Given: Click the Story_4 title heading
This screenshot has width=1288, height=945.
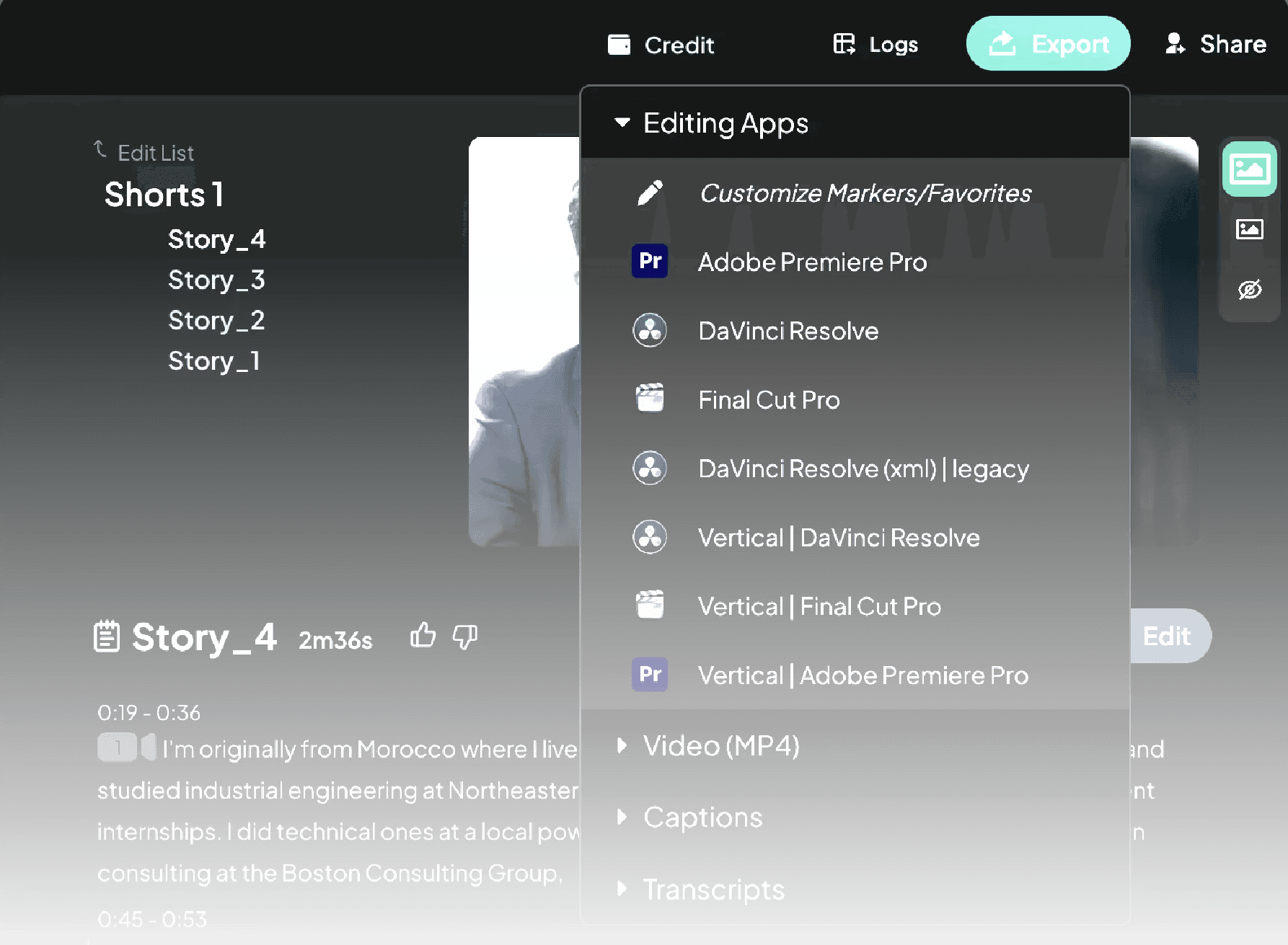Looking at the screenshot, I should click(x=204, y=637).
